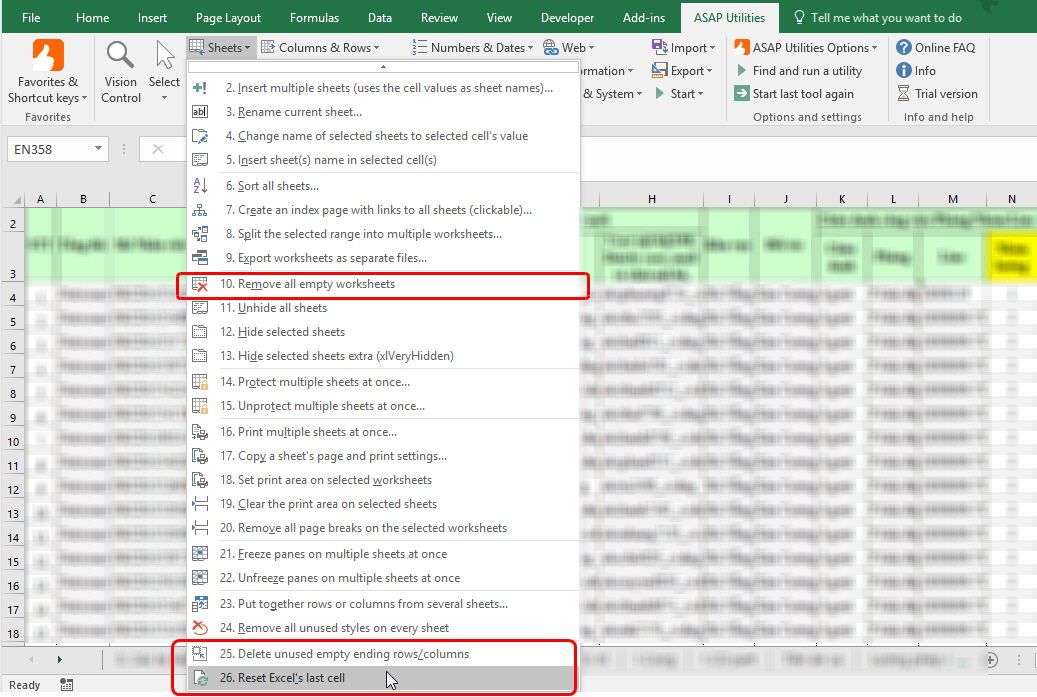The width and height of the screenshot is (1037, 697).
Task: Switch to the Insert tab
Action: tap(152, 18)
